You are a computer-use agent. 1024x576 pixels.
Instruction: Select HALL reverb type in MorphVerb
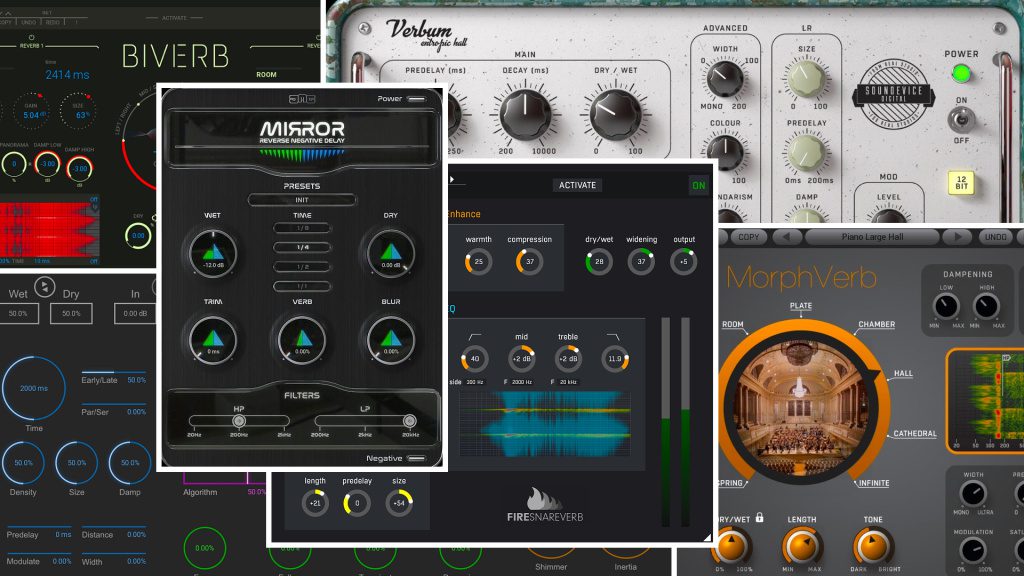tap(903, 374)
